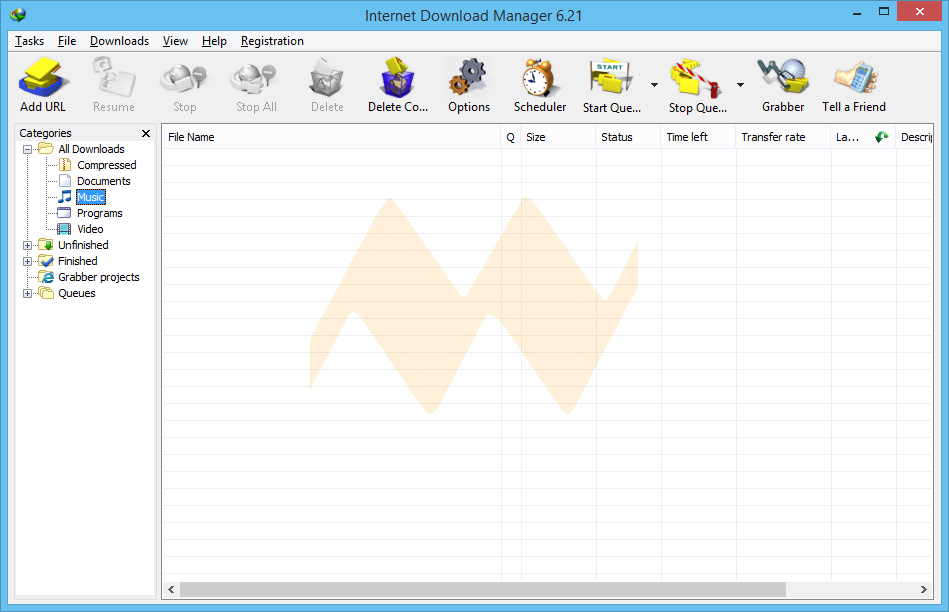
Task: Collapse the All Downloads tree node
Action: coord(27,149)
